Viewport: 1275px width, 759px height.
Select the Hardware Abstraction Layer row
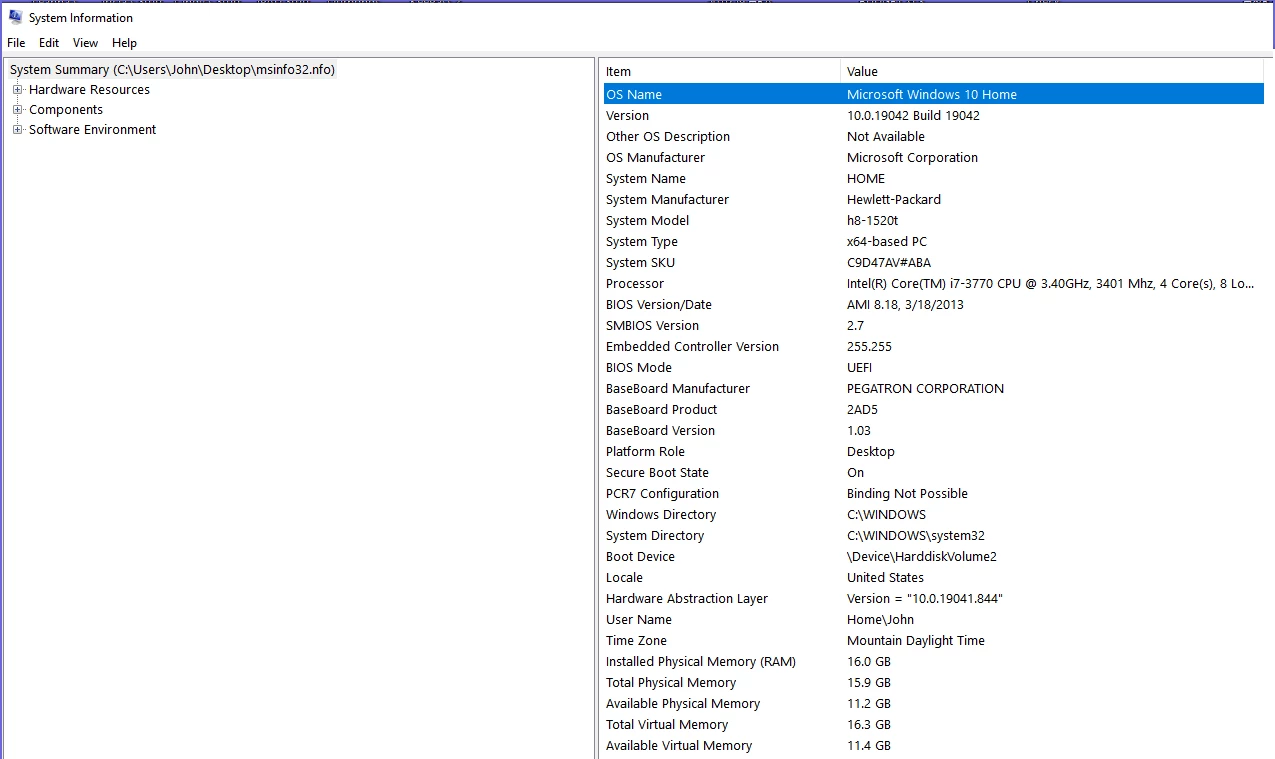[x=933, y=598]
